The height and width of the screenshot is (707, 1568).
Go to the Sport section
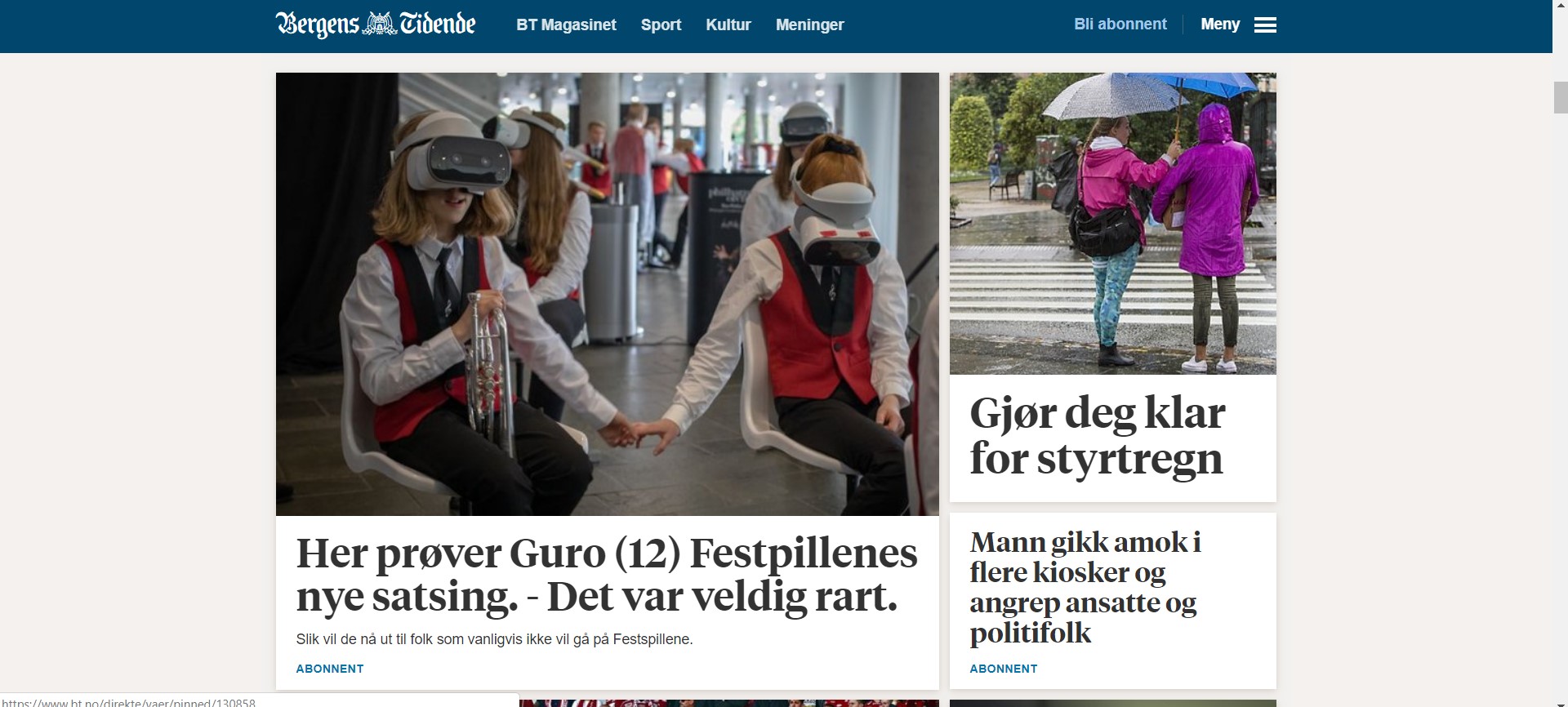(x=661, y=25)
